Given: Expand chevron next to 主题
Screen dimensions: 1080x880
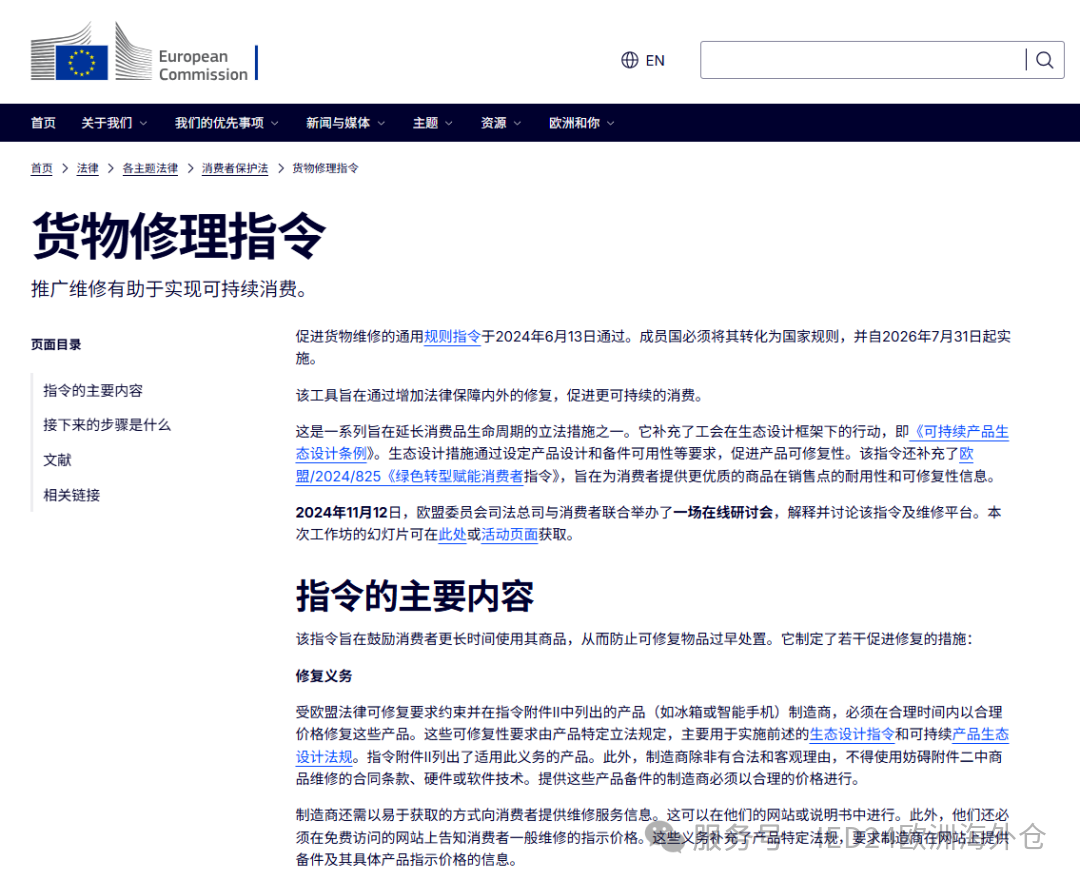Looking at the screenshot, I should (x=449, y=123).
